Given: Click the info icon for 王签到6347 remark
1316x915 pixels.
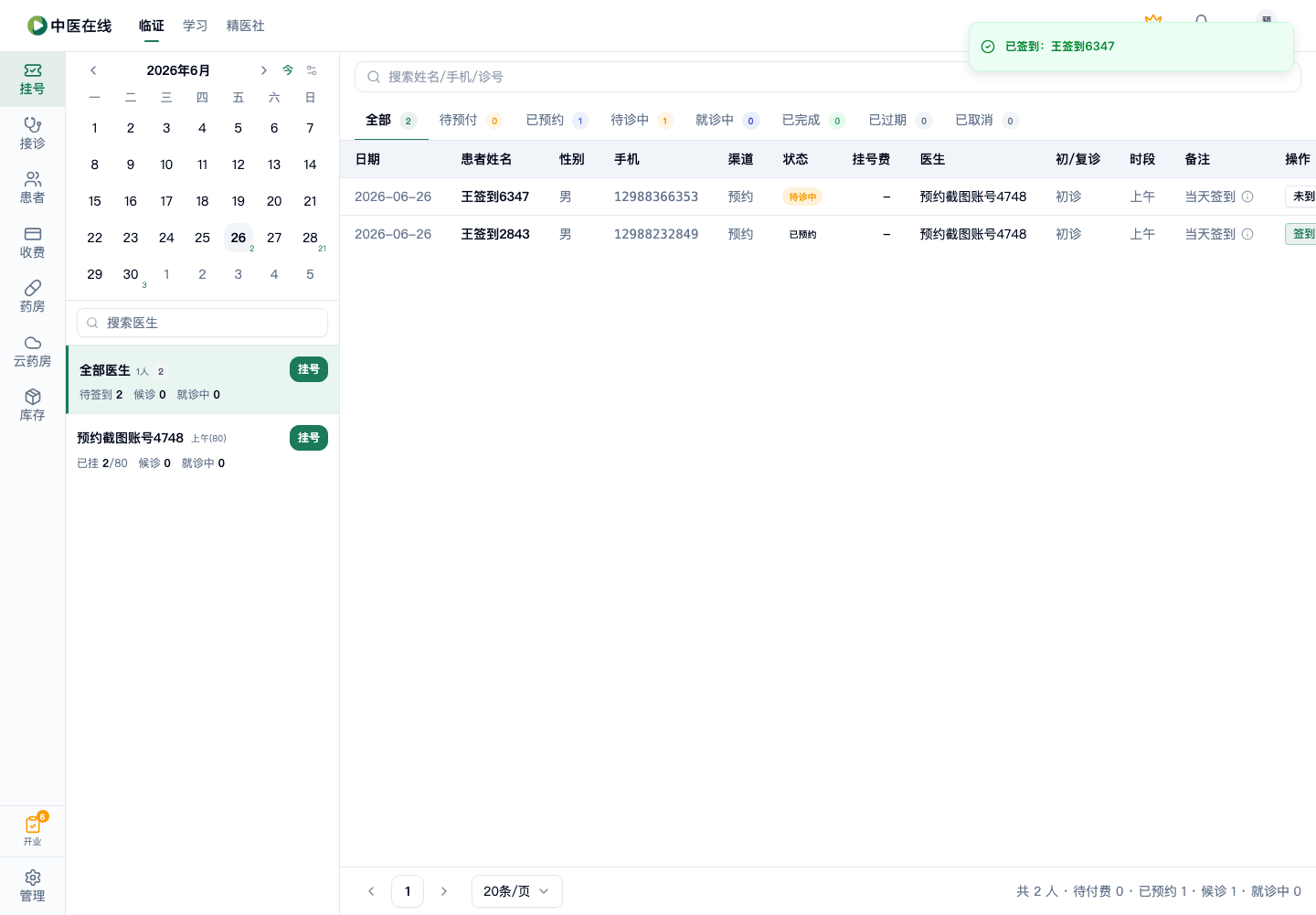Looking at the screenshot, I should click(1247, 197).
